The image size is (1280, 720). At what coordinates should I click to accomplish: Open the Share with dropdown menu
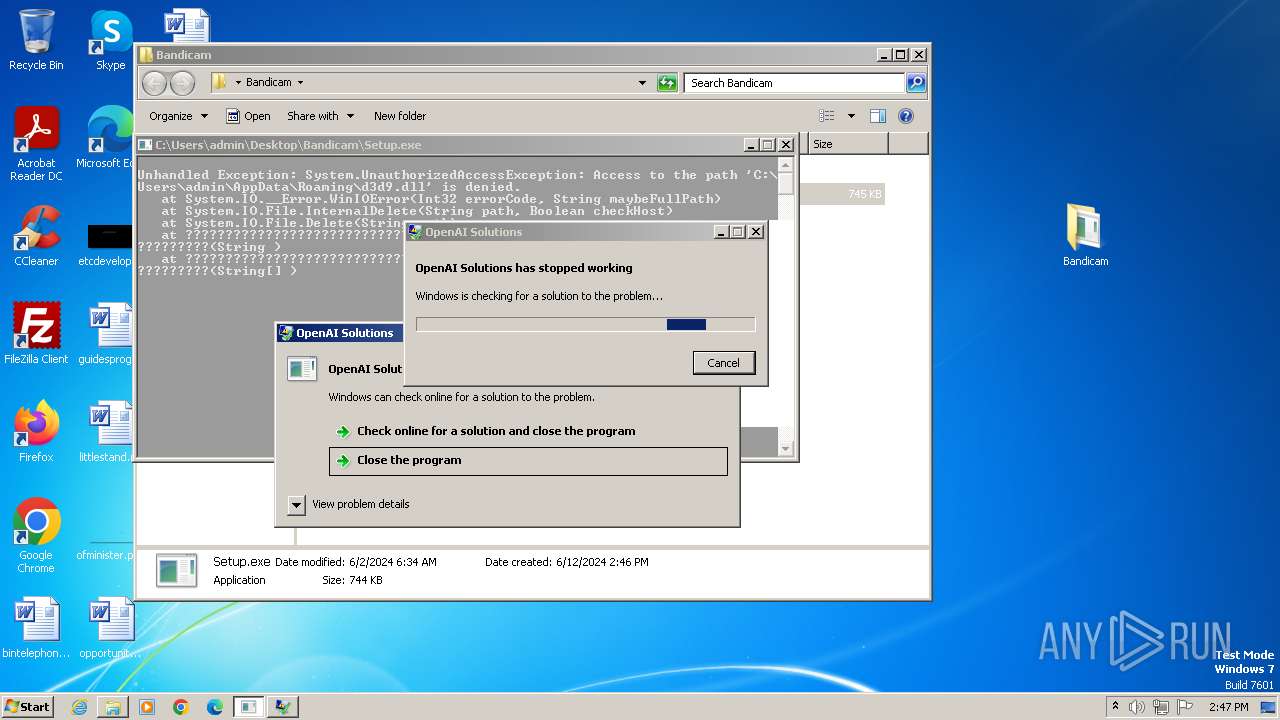pyautogui.click(x=320, y=116)
